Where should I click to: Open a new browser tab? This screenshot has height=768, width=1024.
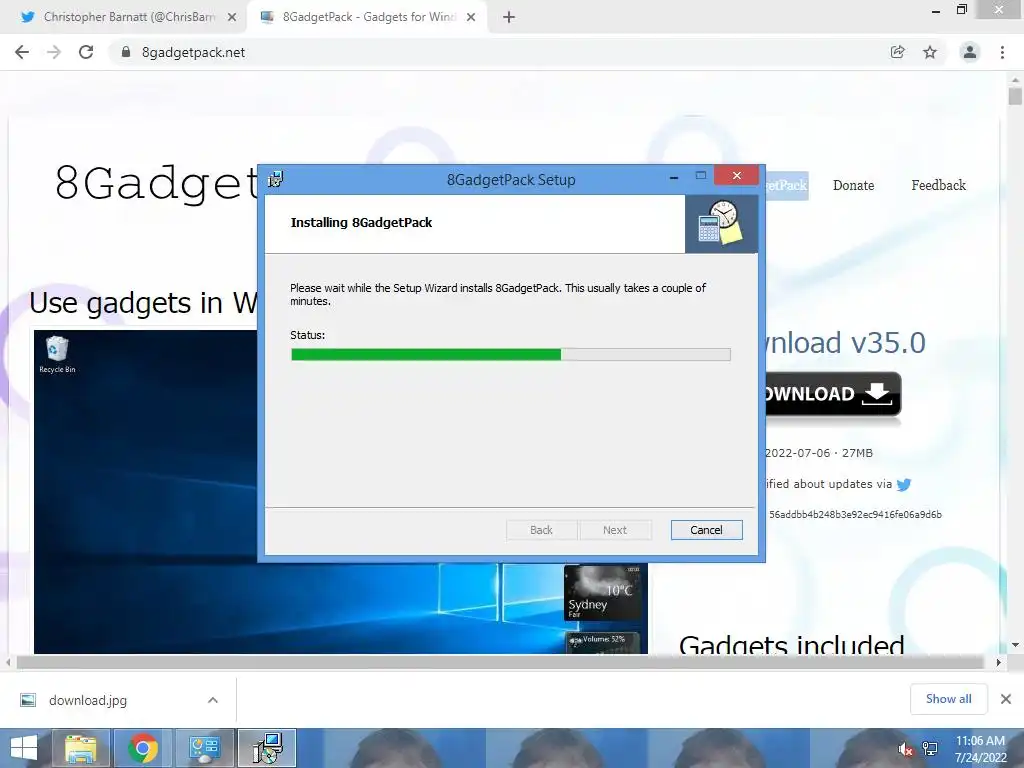pos(509,18)
